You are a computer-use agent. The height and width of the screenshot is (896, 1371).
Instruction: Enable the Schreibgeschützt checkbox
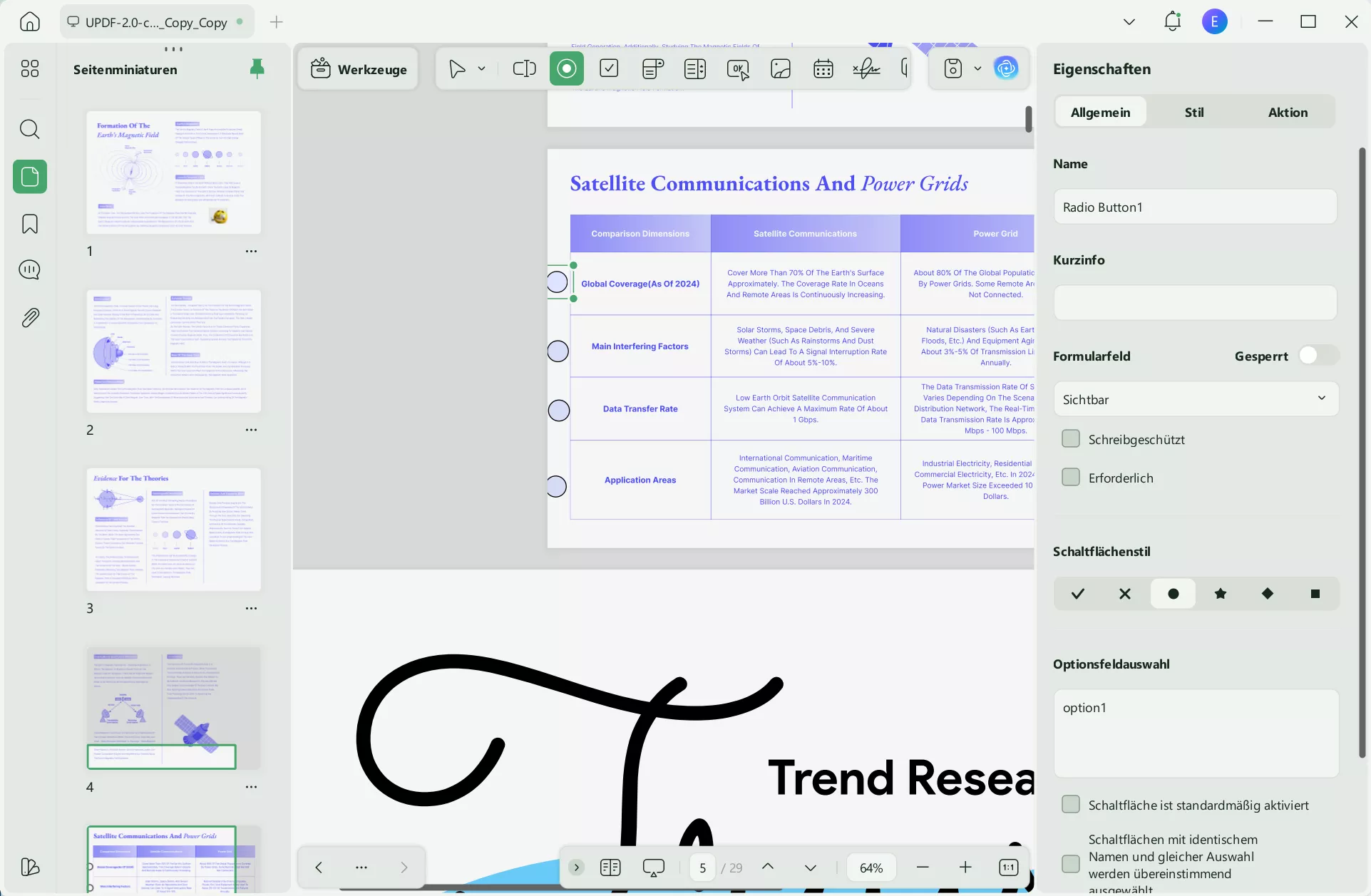click(1070, 439)
